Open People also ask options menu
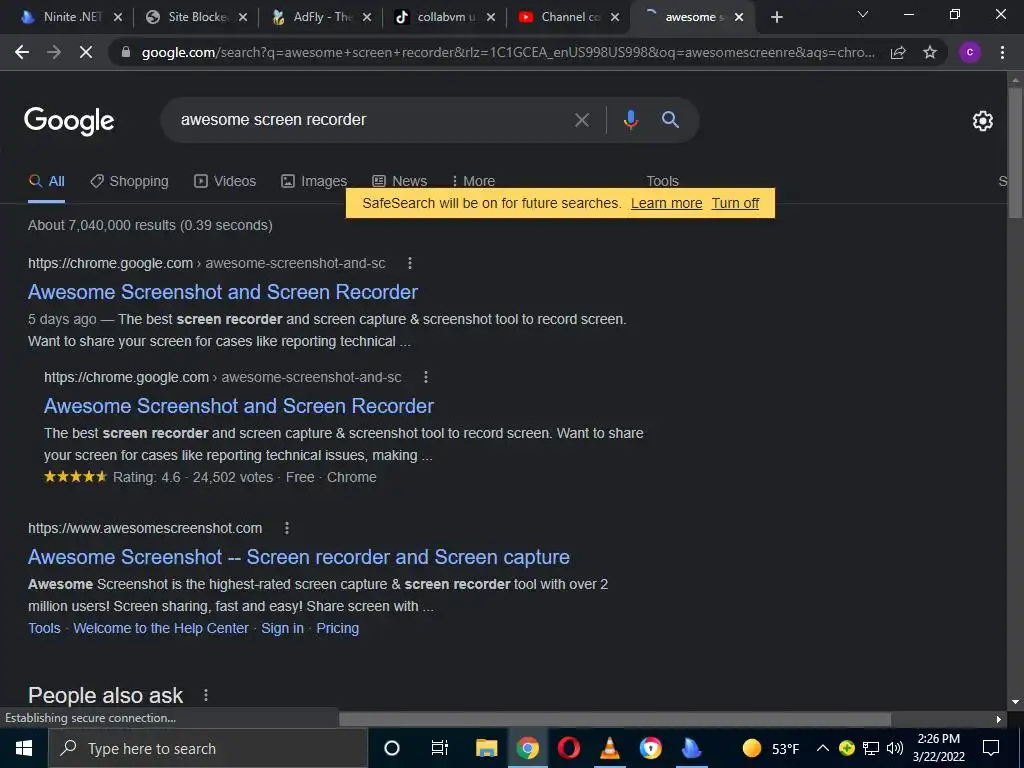The height and width of the screenshot is (768, 1024). click(206, 695)
